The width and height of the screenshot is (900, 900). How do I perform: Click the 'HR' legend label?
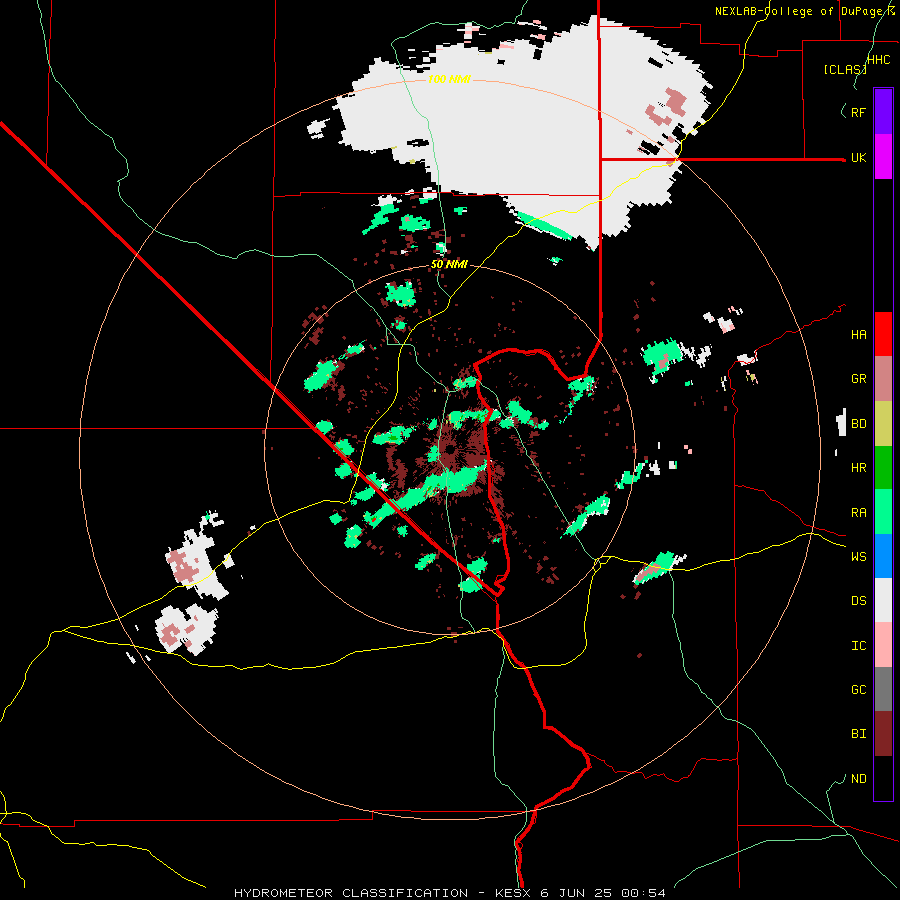click(x=858, y=468)
